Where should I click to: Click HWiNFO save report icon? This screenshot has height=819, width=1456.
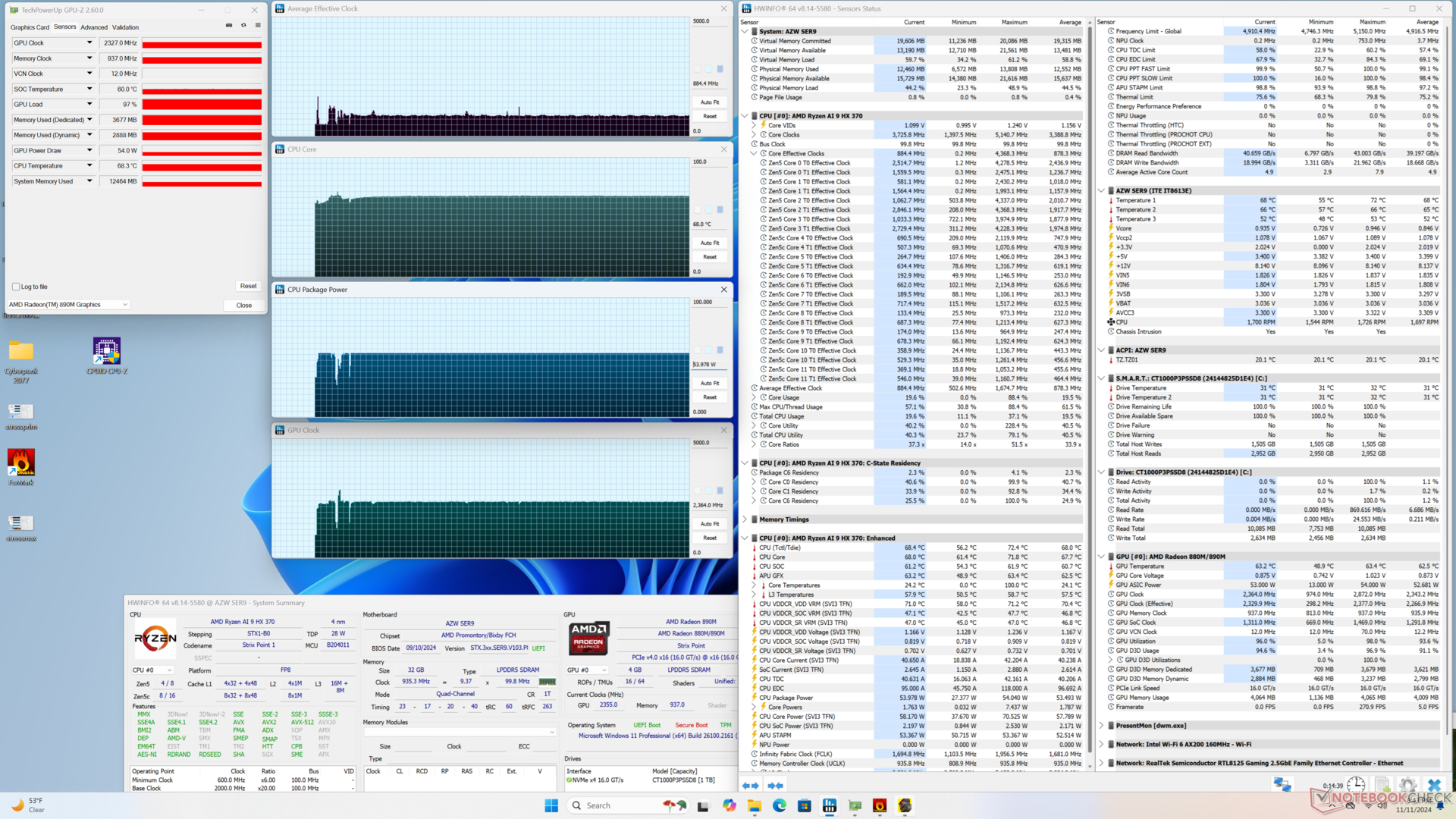pos(1382,785)
